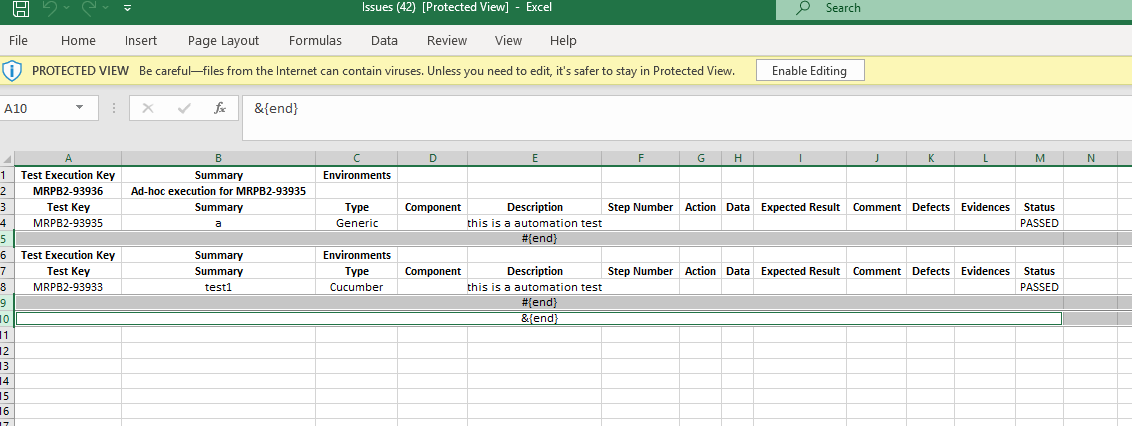Screen dimensions: 1132x426
Task: Click the test1 summary cell
Action: tap(219, 287)
